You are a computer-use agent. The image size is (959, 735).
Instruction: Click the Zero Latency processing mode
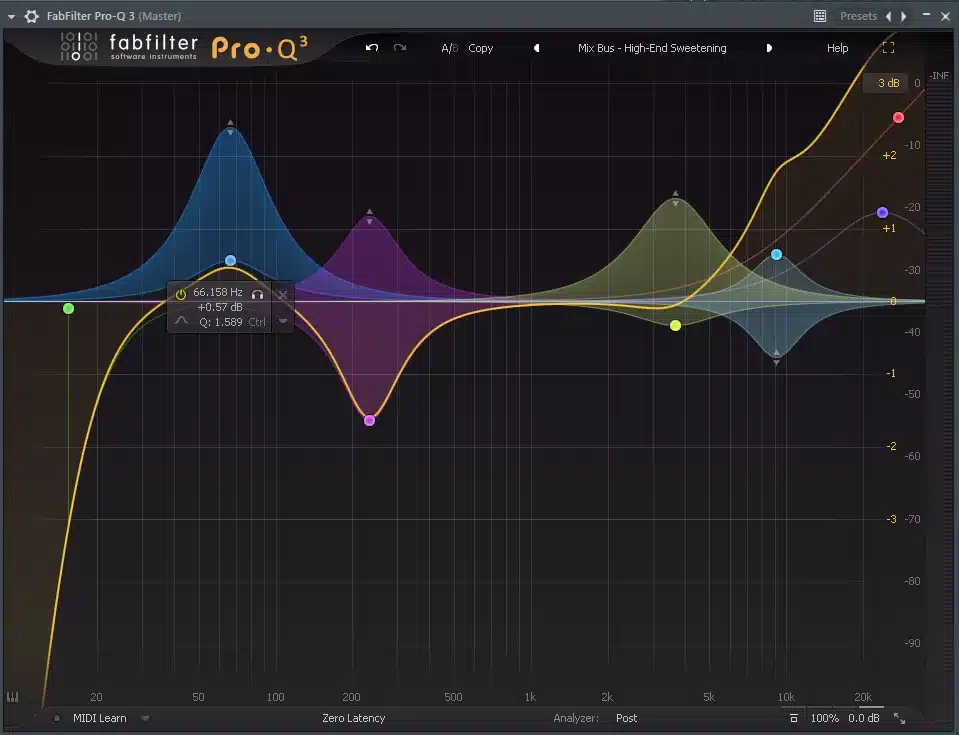pos(353,718)
